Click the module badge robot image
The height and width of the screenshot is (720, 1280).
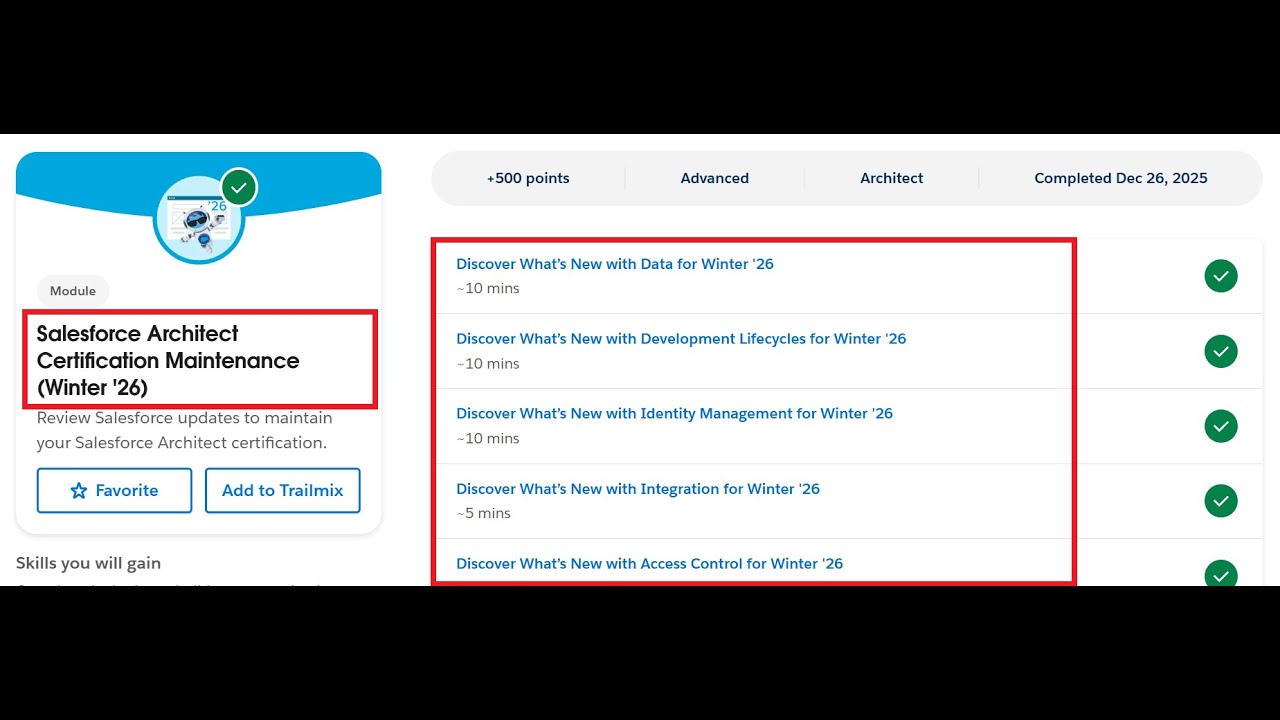199,219
